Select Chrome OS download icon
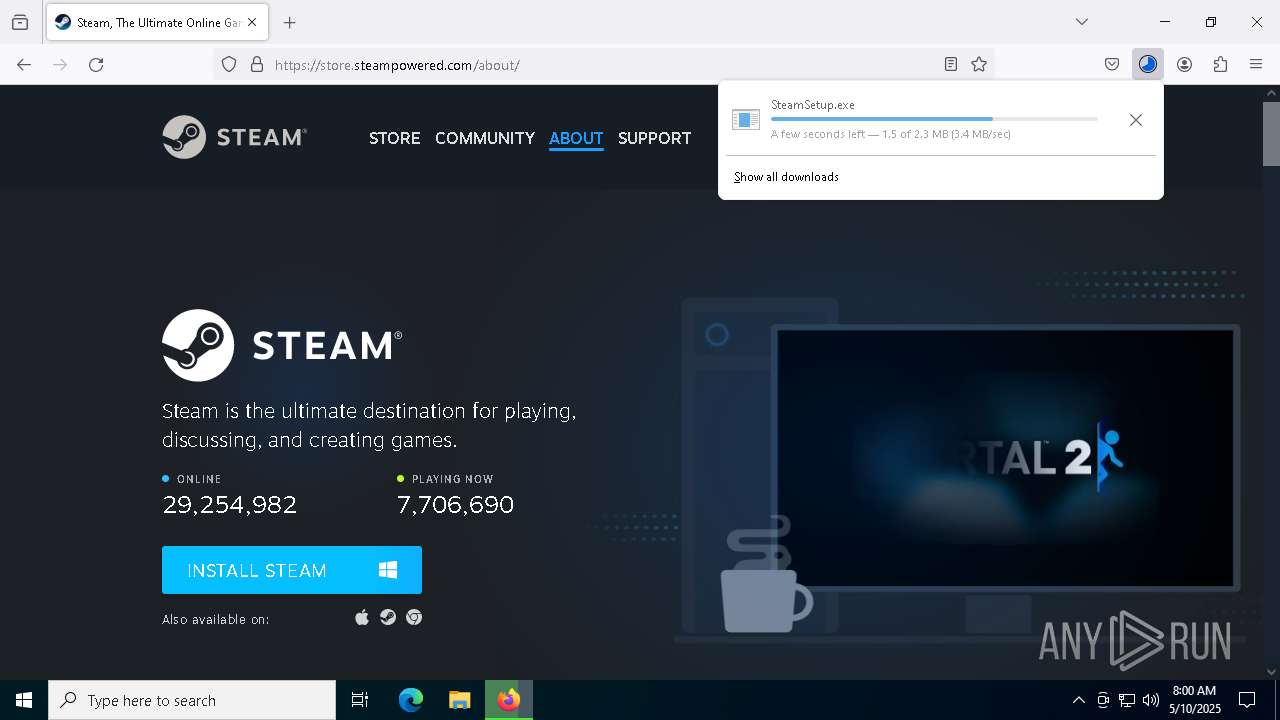The image size is (1280, 720). tap(414, 617)
